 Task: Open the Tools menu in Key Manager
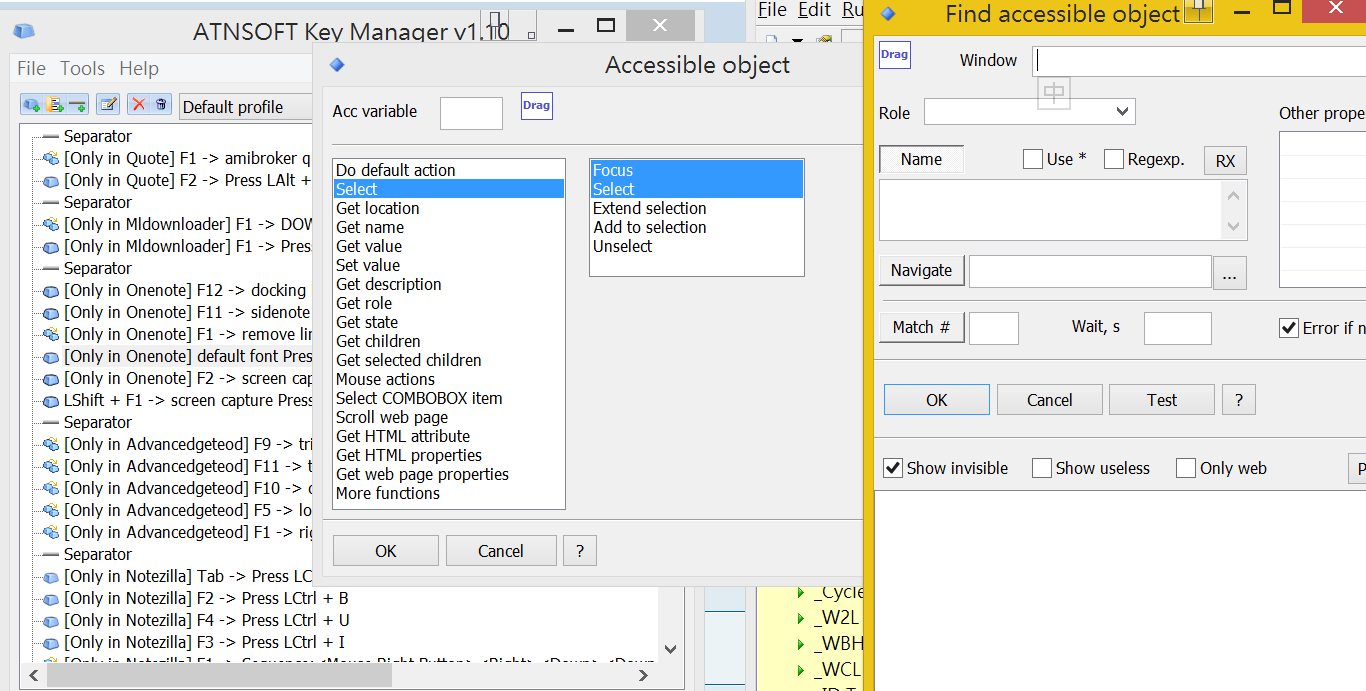point(82,68)
